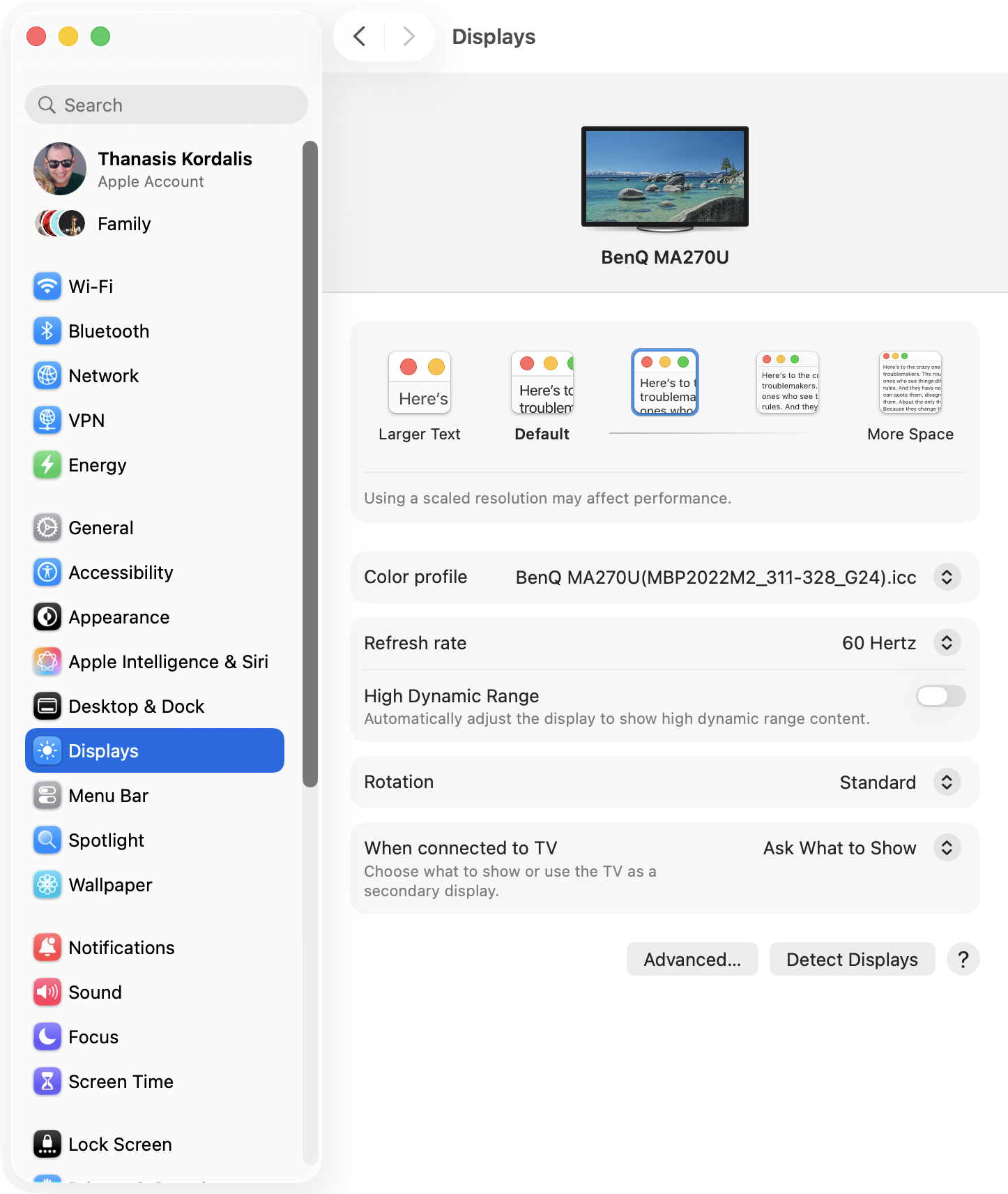The height and width of the screenshot is (1194, 1008).
Task: Open the General gear icon
Action: 47,528
